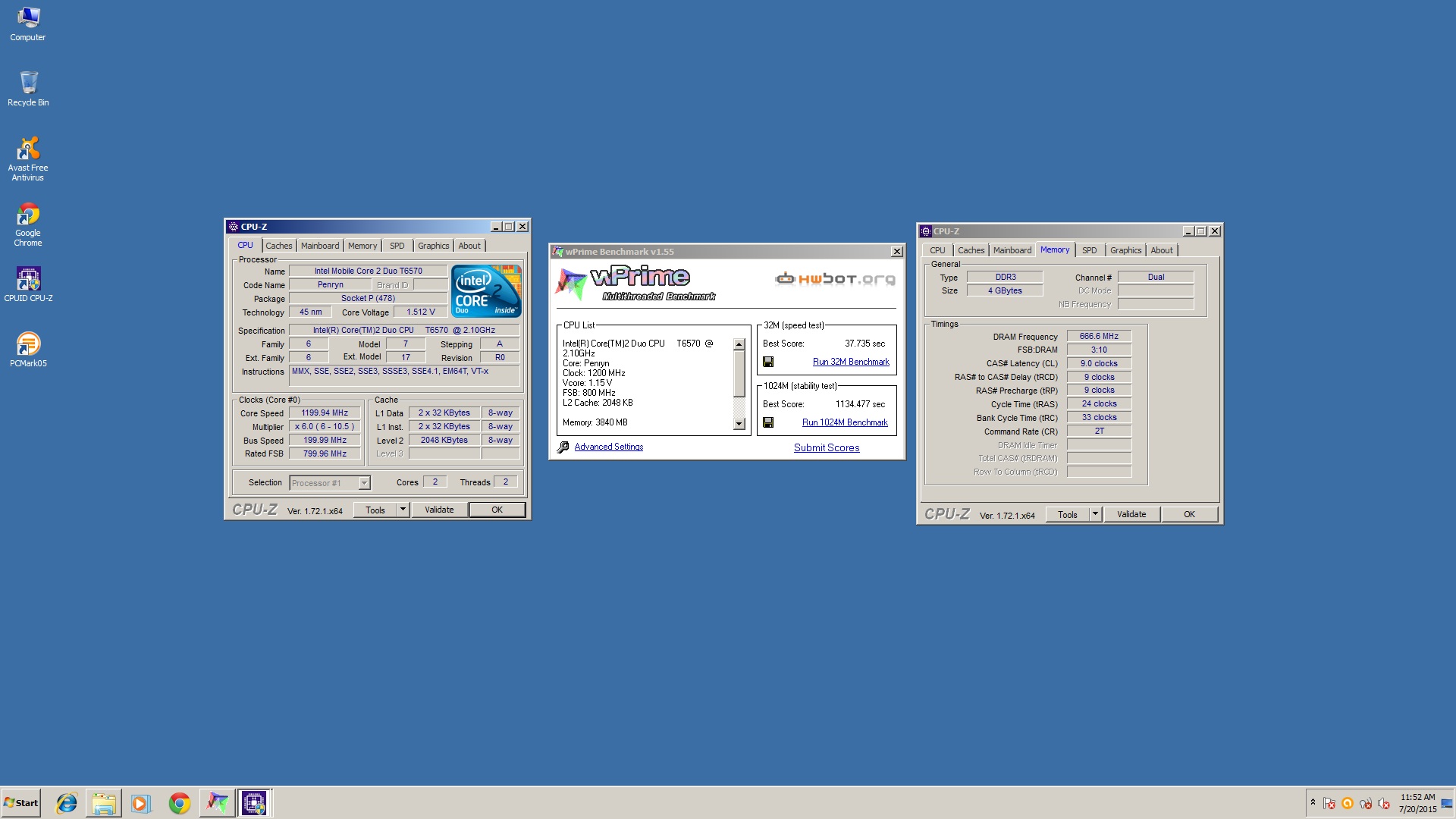The image size is (1456, 819).
Task: Click the DRAM Frequency 666.6 MHz field
Action: [x=1099, y=337]
